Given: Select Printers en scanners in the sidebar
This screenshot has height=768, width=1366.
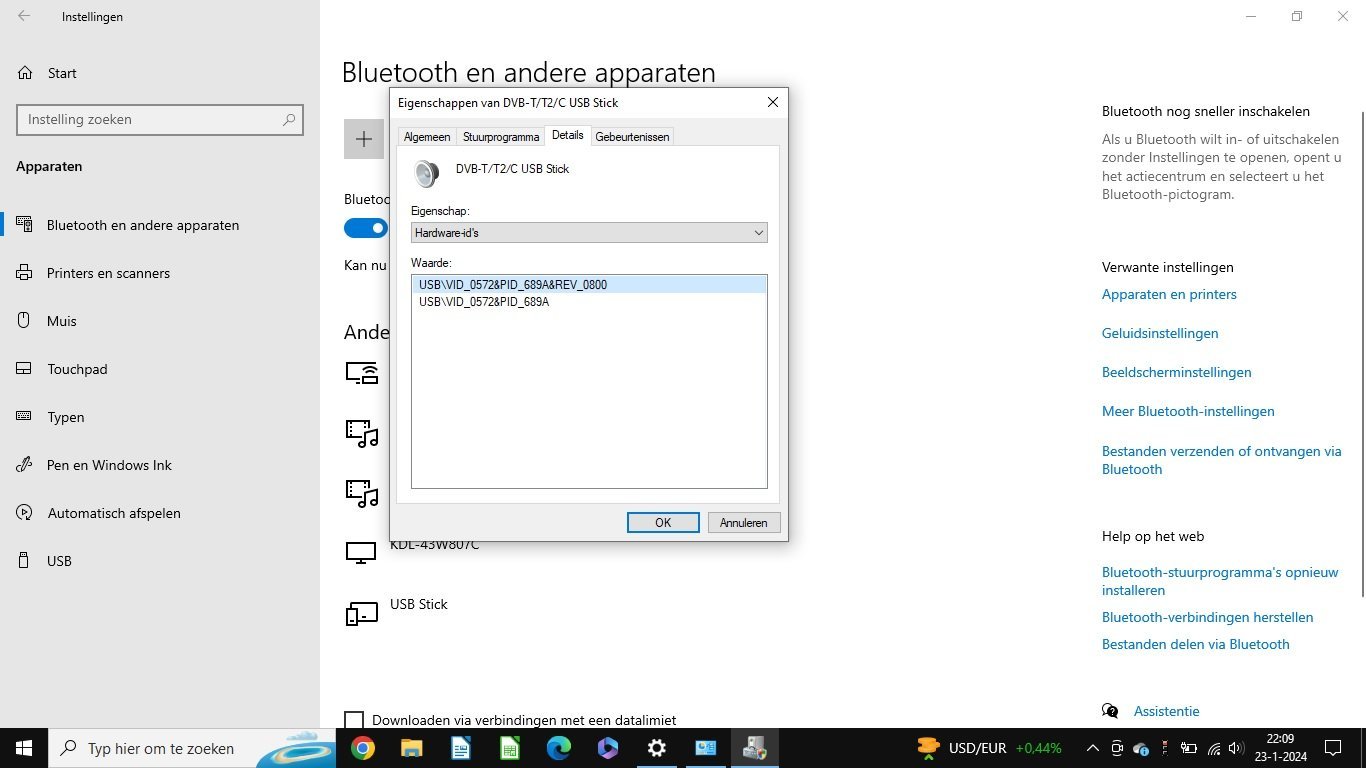Looking at the screenshot, I should (108, 273).
